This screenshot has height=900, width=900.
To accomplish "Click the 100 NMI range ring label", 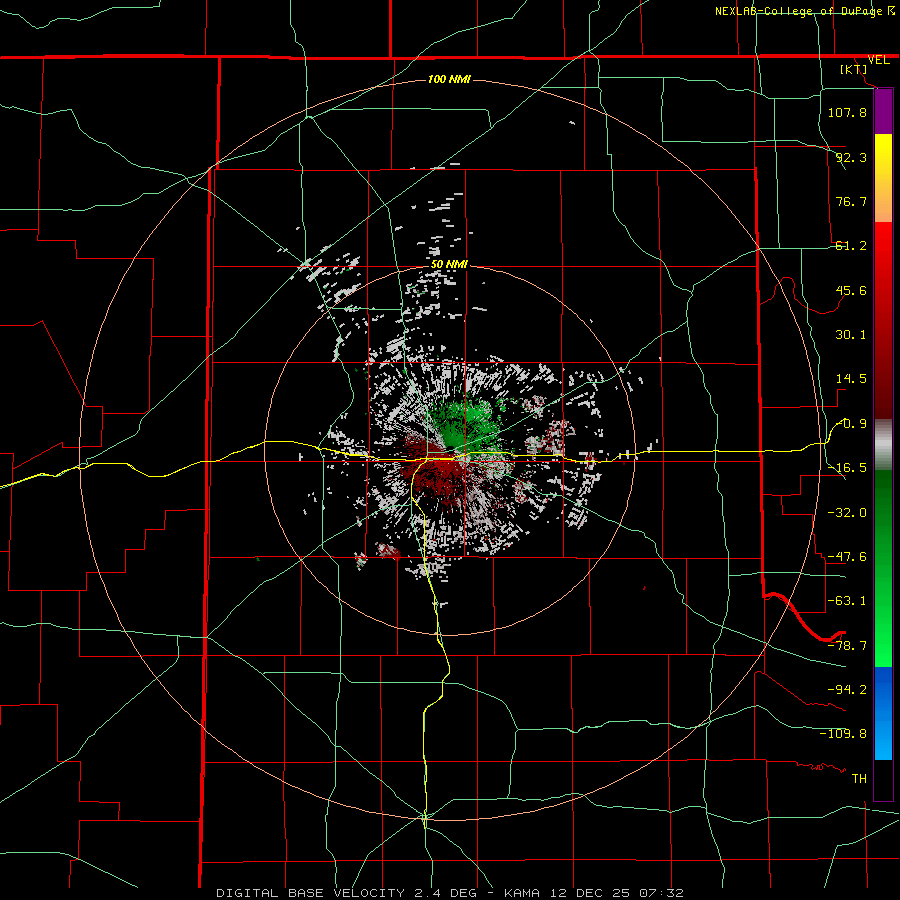I will coord(449,79).
